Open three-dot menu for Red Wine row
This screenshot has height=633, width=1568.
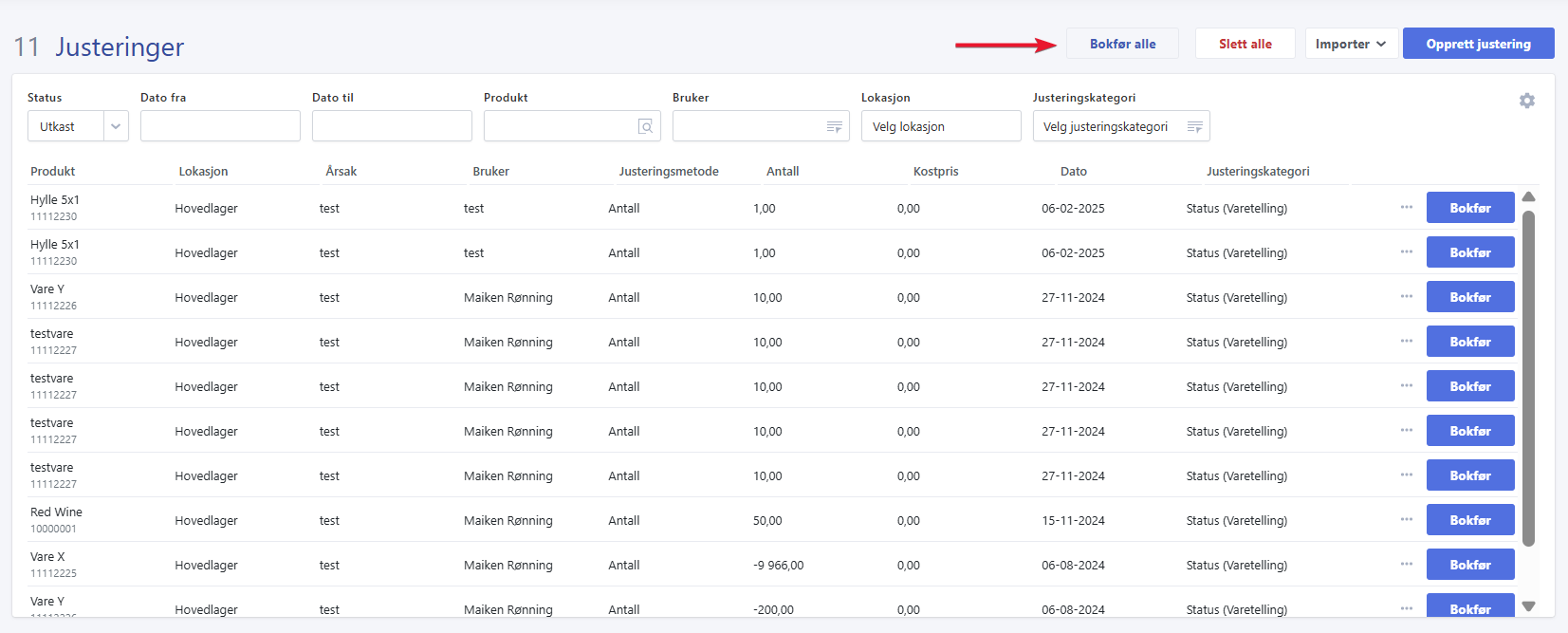click(1406, 519)
